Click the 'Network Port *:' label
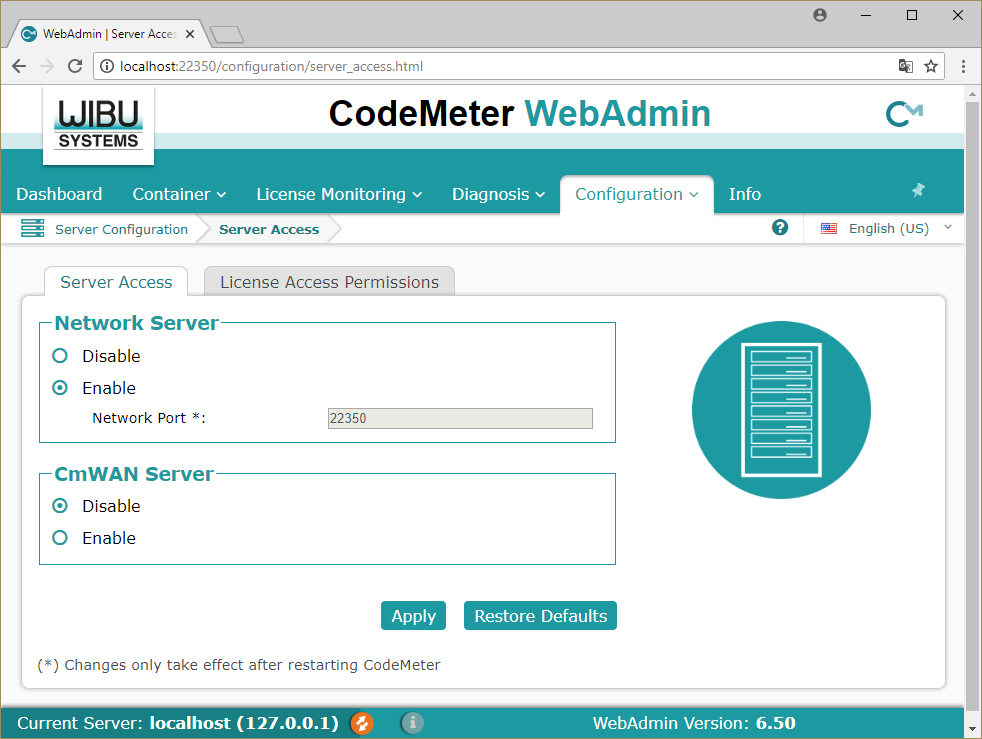The width and height of the screenshot is (982, 739). point(148,418)
